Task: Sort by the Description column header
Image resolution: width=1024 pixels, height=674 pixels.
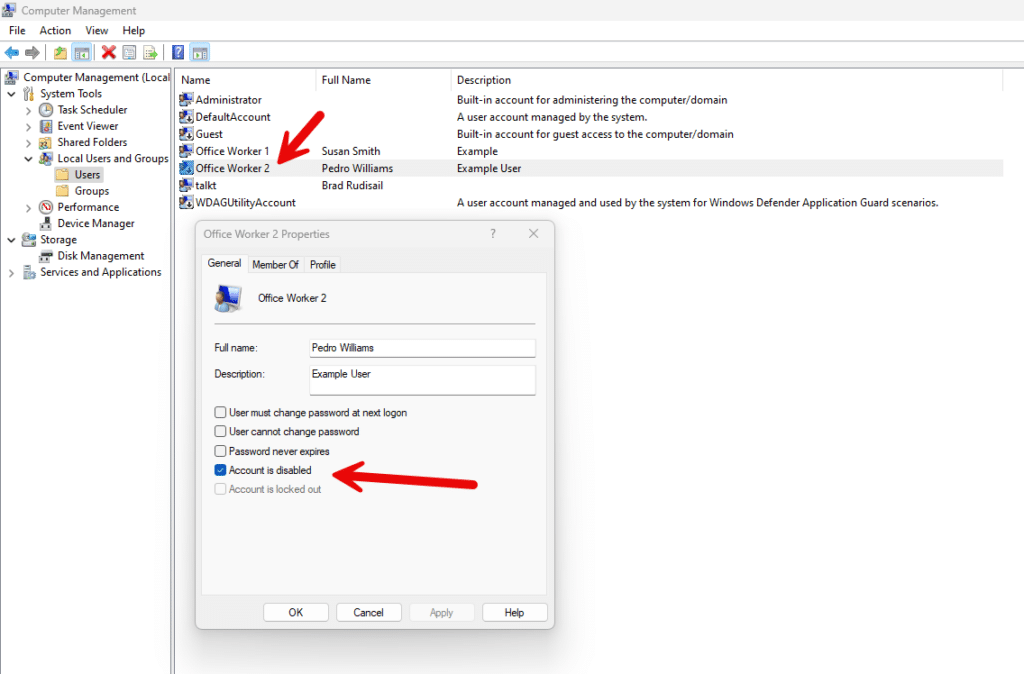Action: [727, 80]
